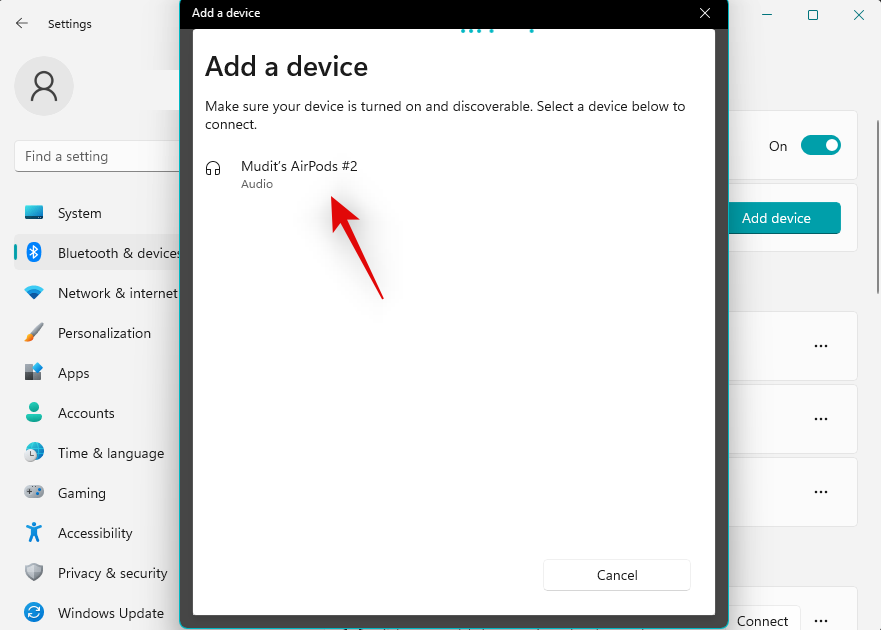Open Time & language settings
881x630 pixels.
[97, 452]
